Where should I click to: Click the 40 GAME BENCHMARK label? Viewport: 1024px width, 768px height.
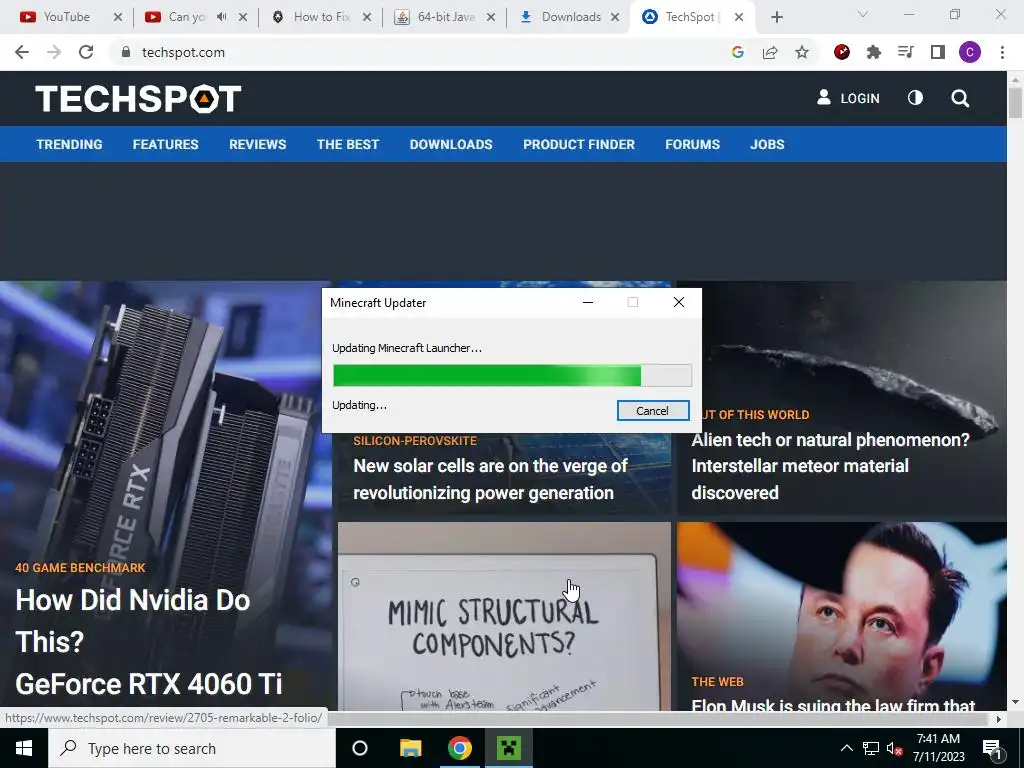80,568
